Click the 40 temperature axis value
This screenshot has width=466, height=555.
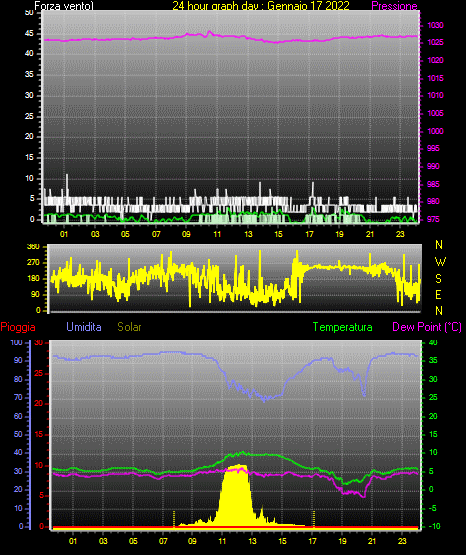433,342
